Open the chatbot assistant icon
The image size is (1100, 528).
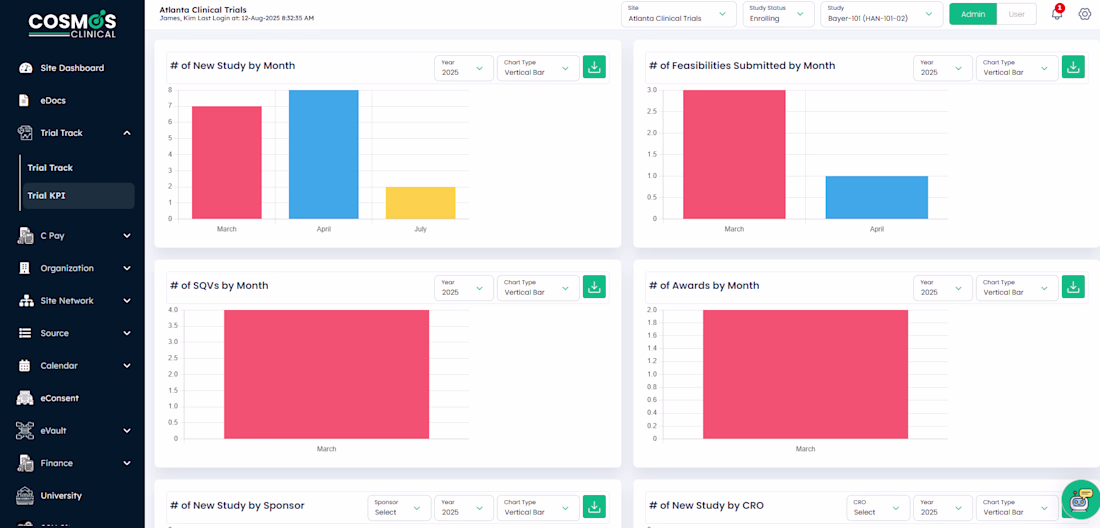click(1080, 499)
